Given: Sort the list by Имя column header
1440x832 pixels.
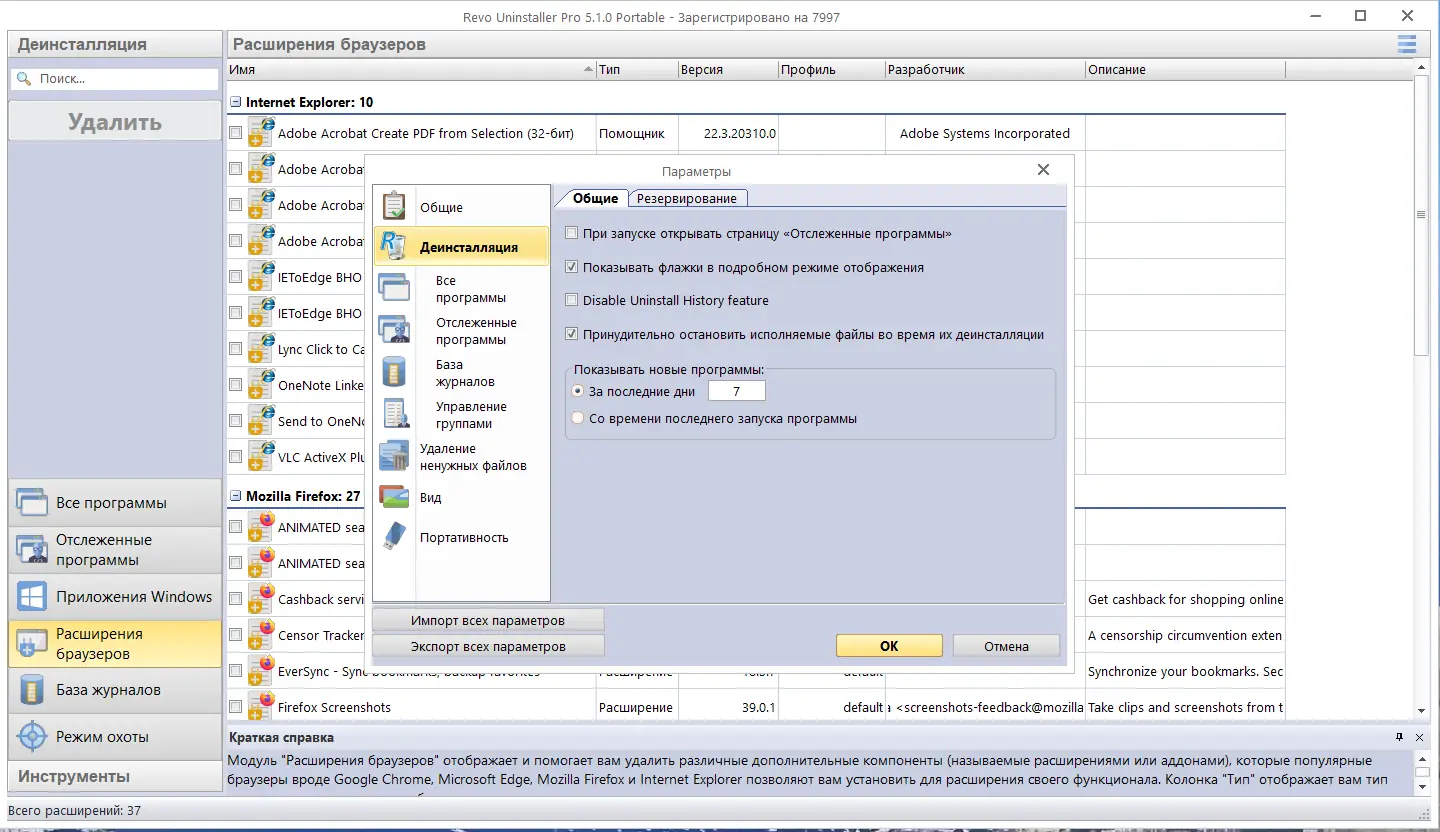Looking at the screenshot, I should 410,70.
